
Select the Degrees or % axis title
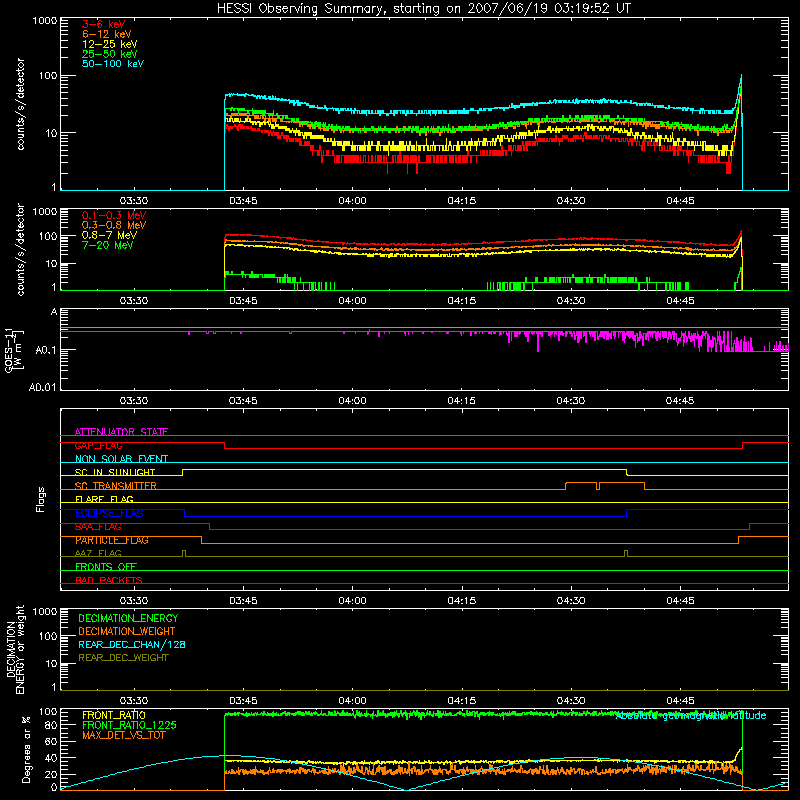click(26, 749)
